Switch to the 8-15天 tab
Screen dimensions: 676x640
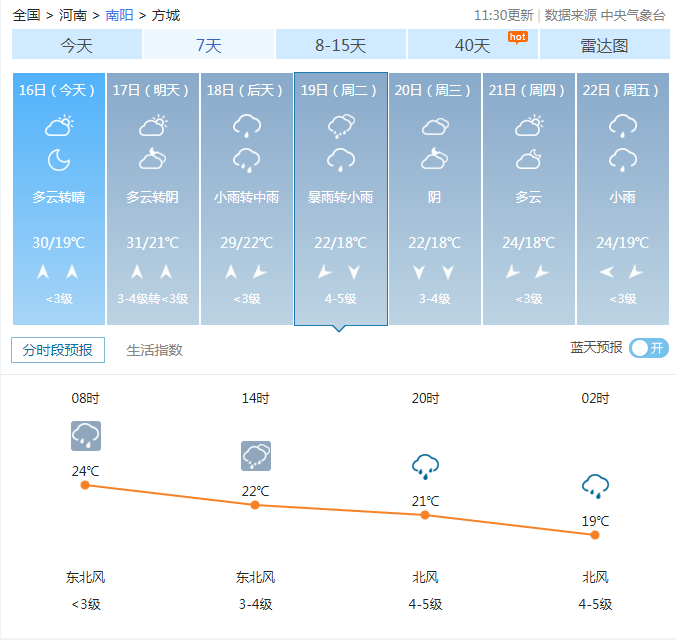coord(340,45)
